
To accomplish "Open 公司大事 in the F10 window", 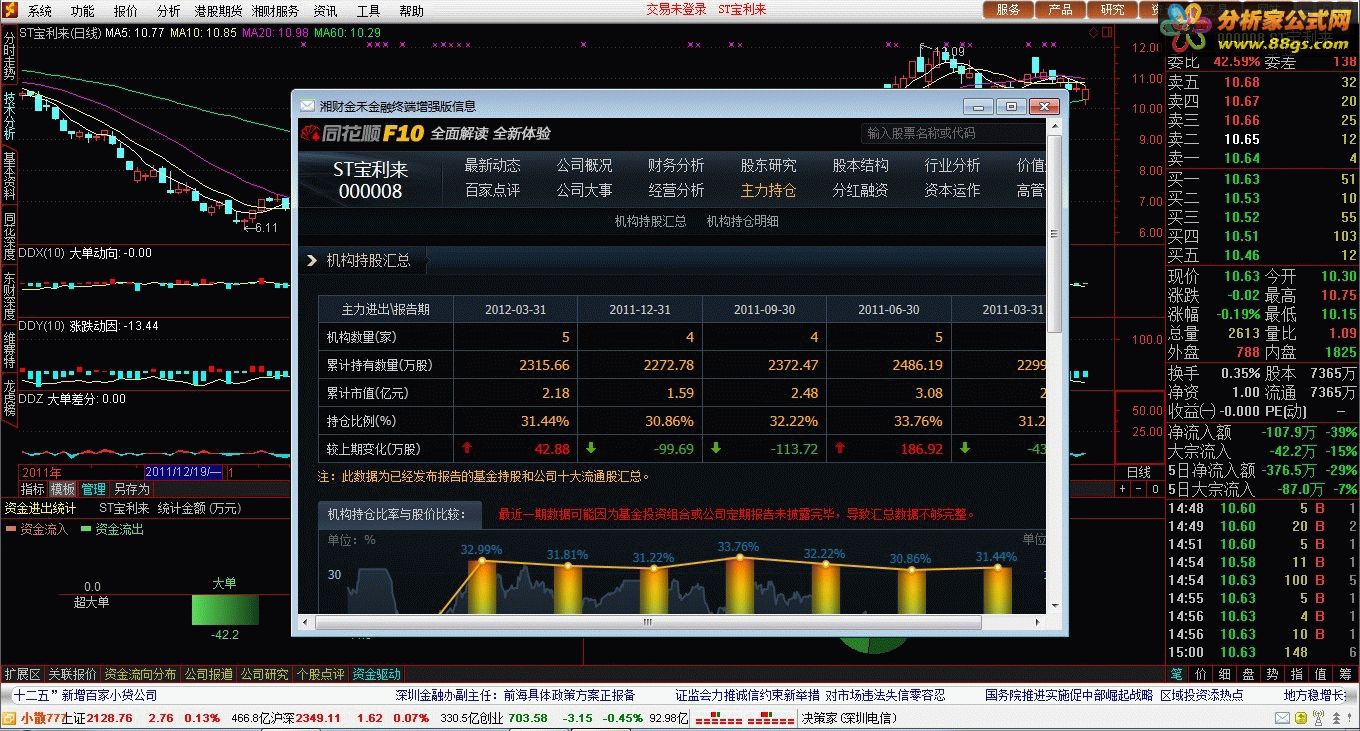I will (x=584, y=190).
